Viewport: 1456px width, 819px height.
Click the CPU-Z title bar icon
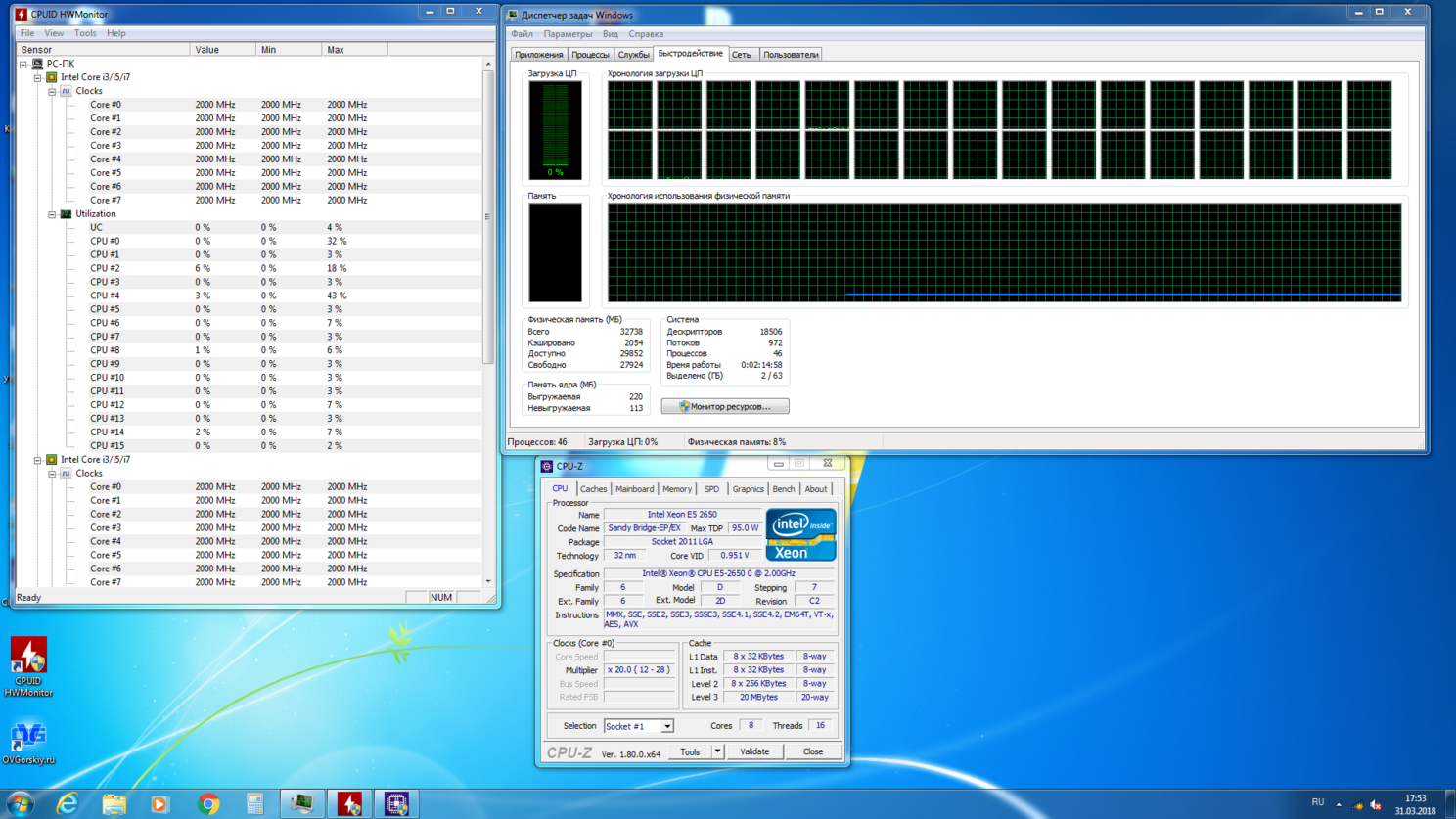(547, 466)
